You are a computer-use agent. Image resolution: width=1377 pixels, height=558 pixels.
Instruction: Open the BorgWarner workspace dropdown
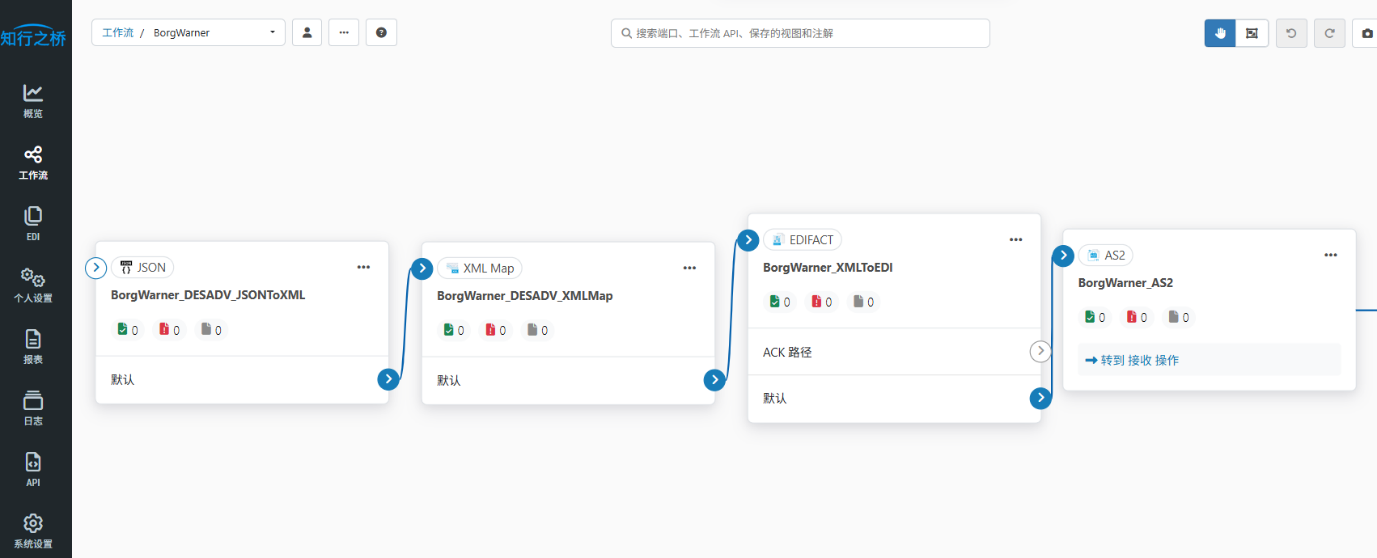pos(213,33)
